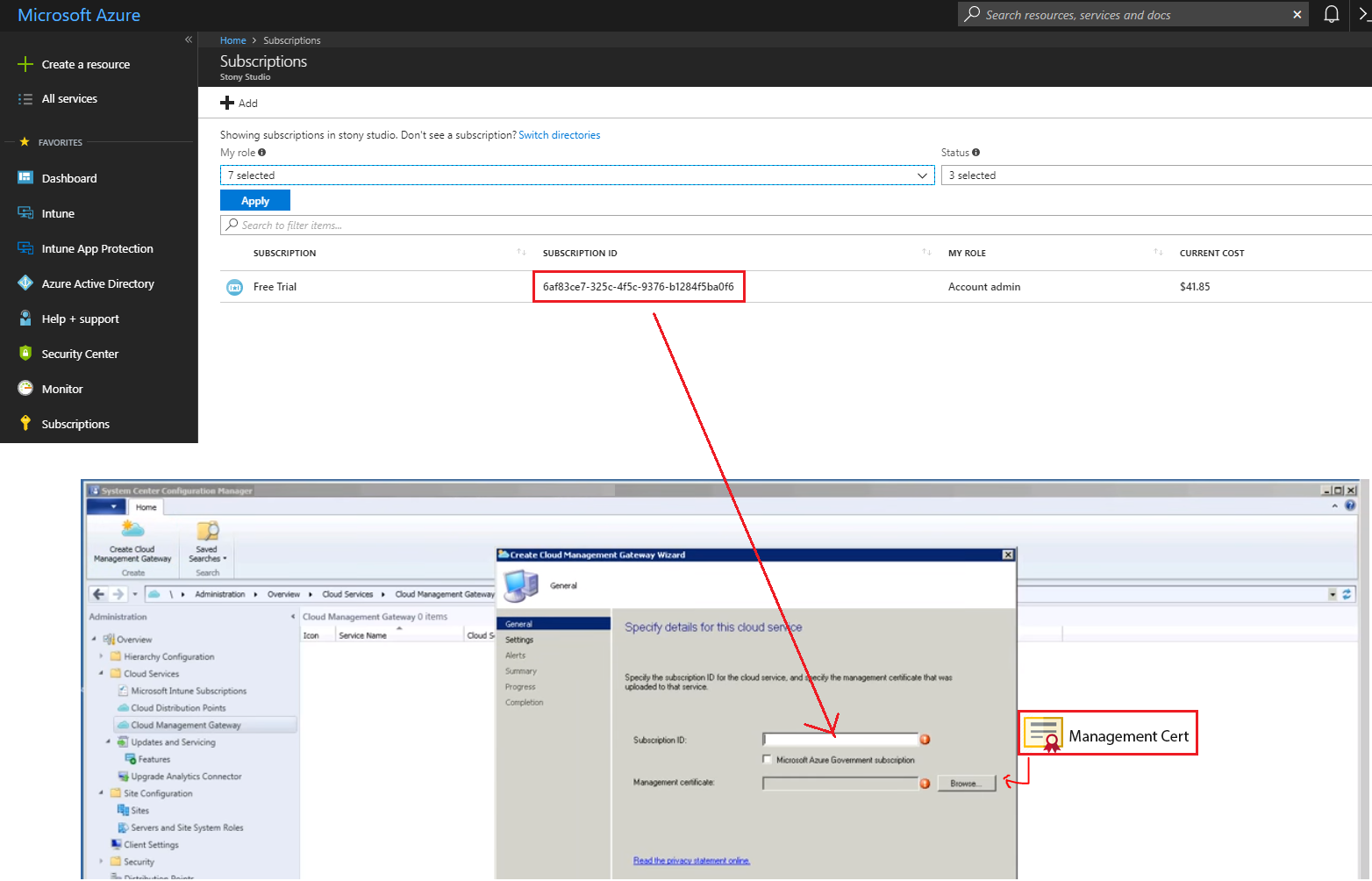Open Configuration Manager help icon
The image size is (1372, 881).
[1350, 505]
